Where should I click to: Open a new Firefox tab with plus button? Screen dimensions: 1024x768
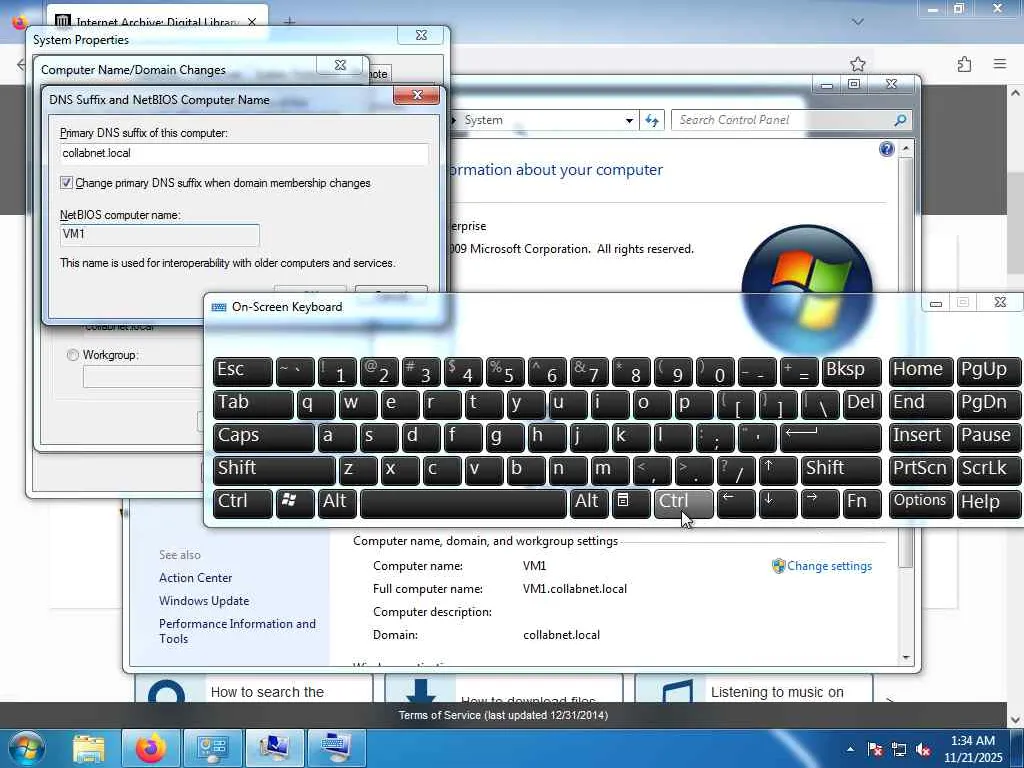[289, 22]
